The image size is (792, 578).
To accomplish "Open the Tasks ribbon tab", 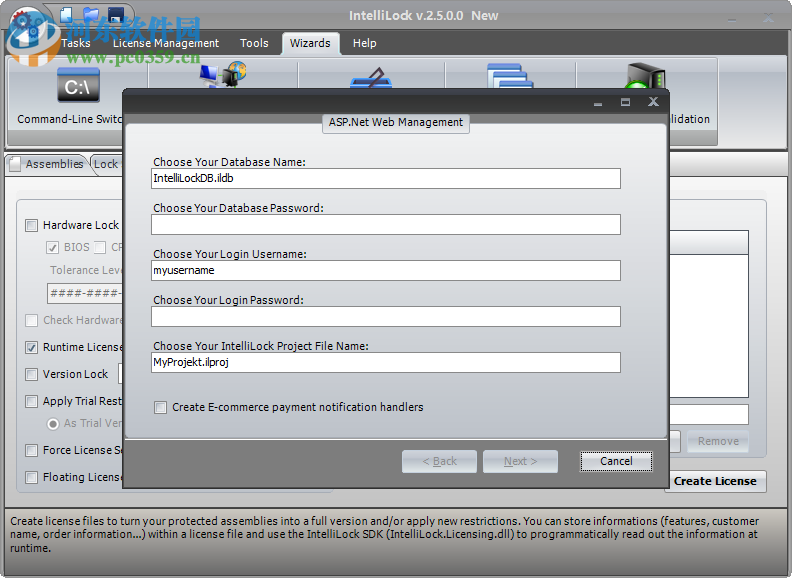I will coord(76,43).
